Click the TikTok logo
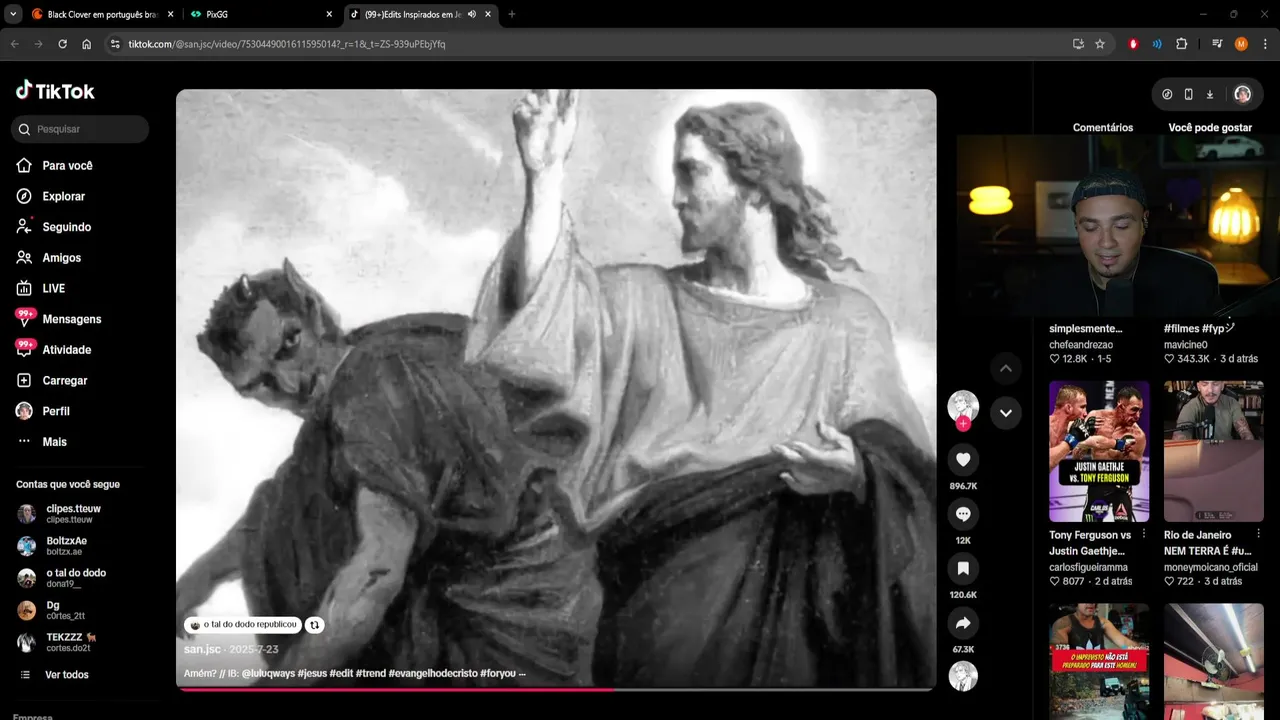The image size is (1280, 720). pyautogui.click(x=55, y=91)
